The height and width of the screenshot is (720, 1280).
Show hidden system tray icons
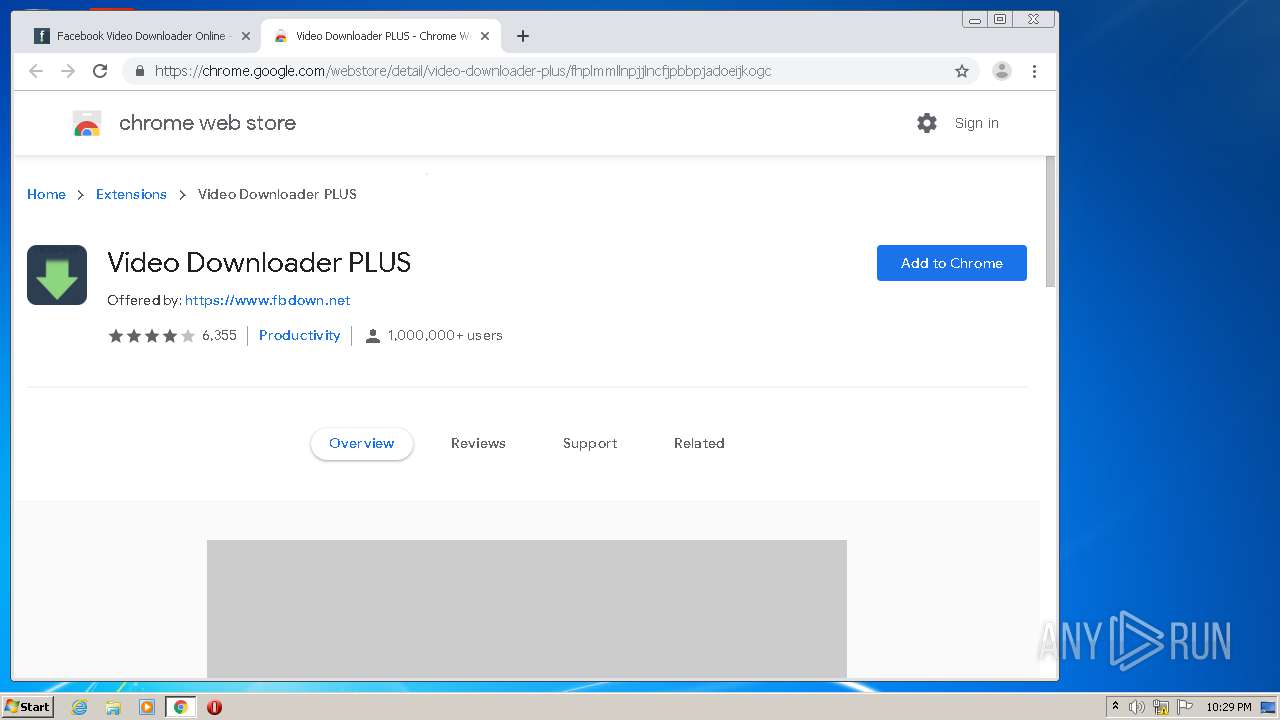(1115, 707)
